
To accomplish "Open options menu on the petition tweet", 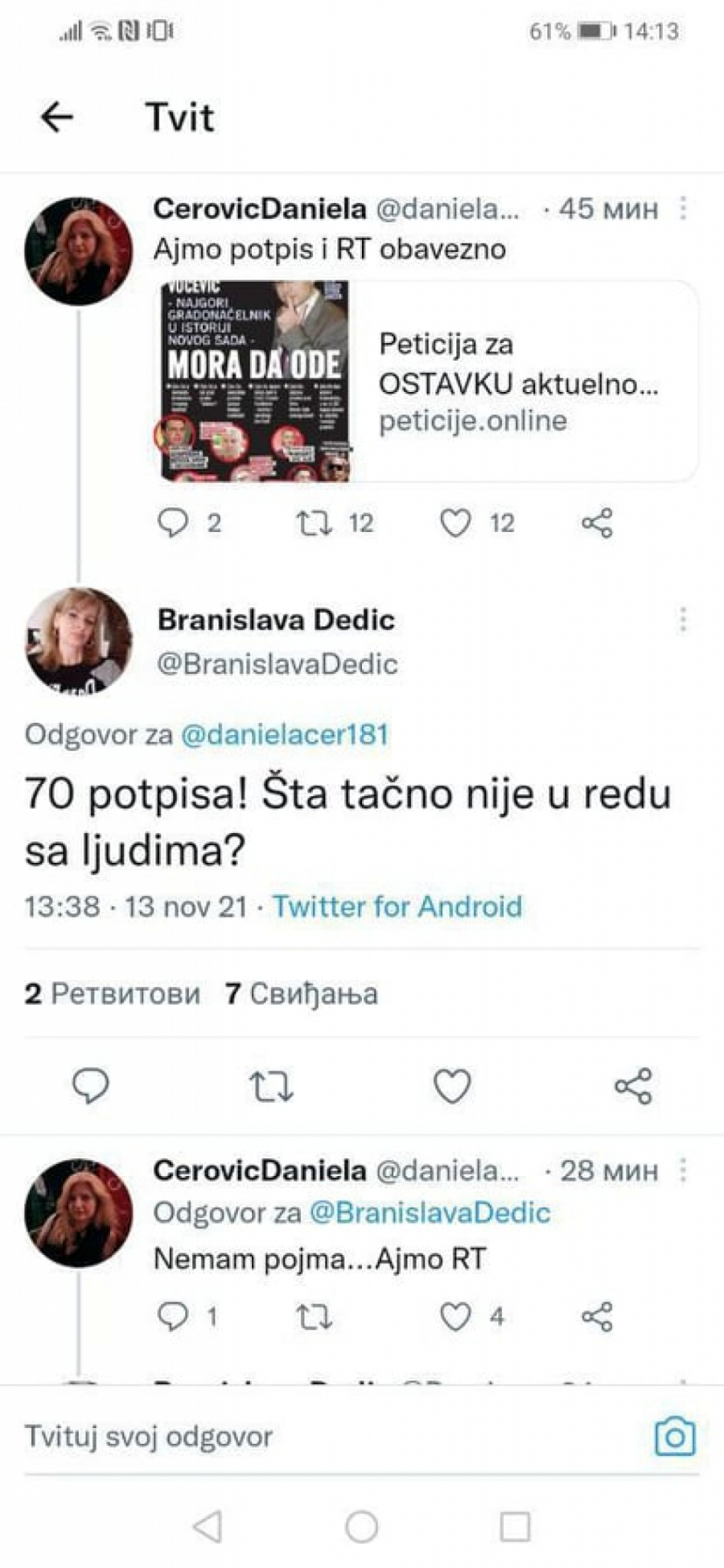I will tap(683, 209).
